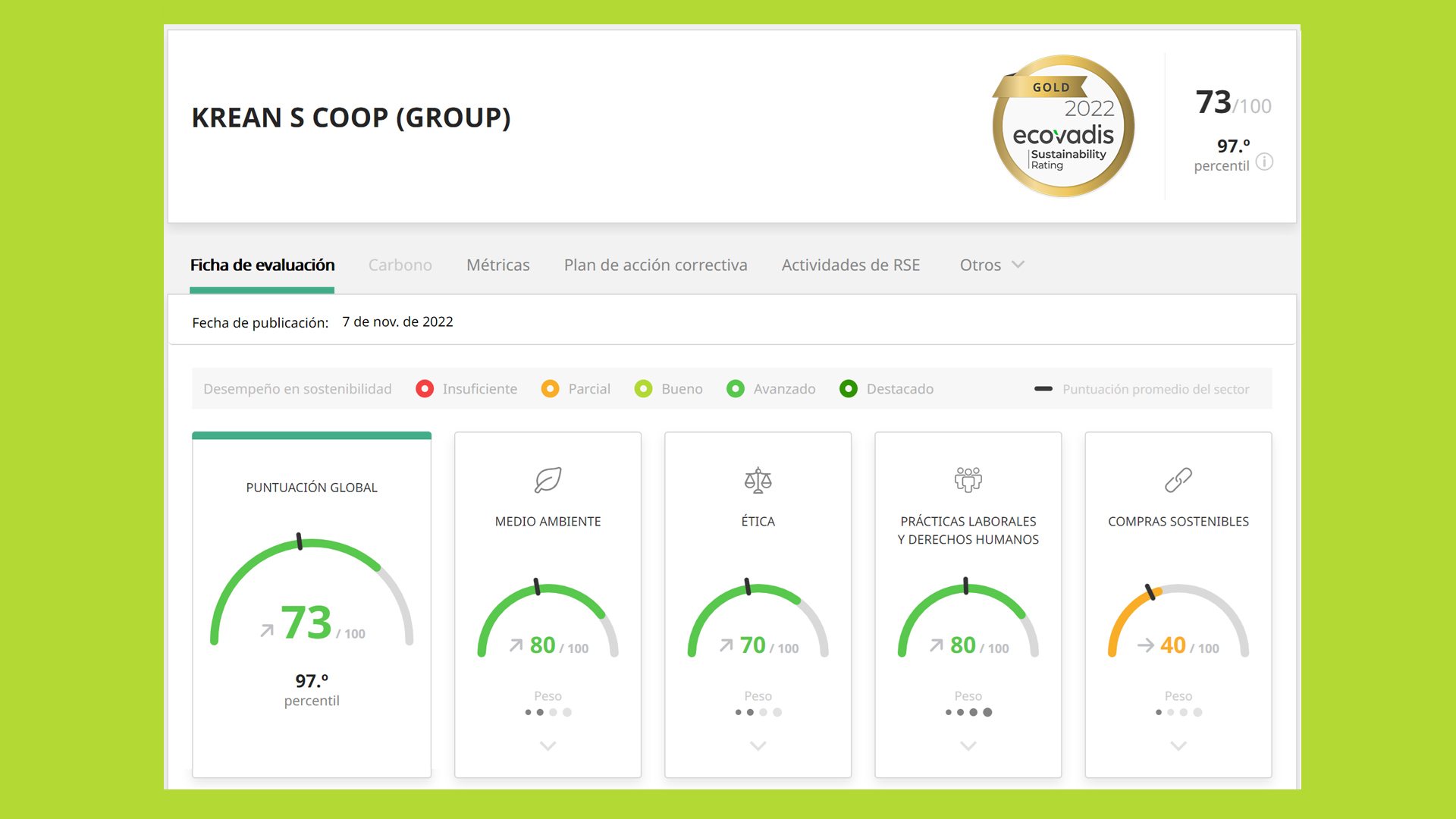Click the red Insuficiente legend marker
Image resolution: width=1456 pixels, height=819 pixels.
(x=425, y=389)
